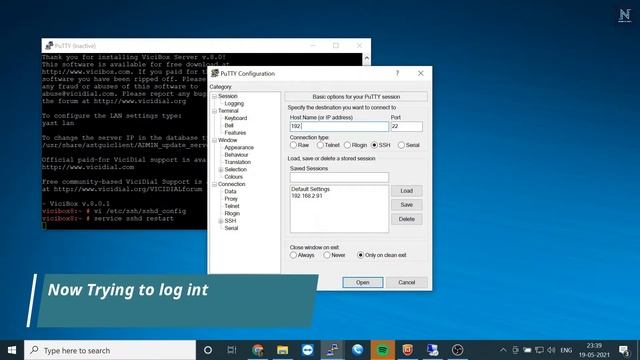
Task: Select saved session 192.168.2.91
Action: [x=307, y=196]
